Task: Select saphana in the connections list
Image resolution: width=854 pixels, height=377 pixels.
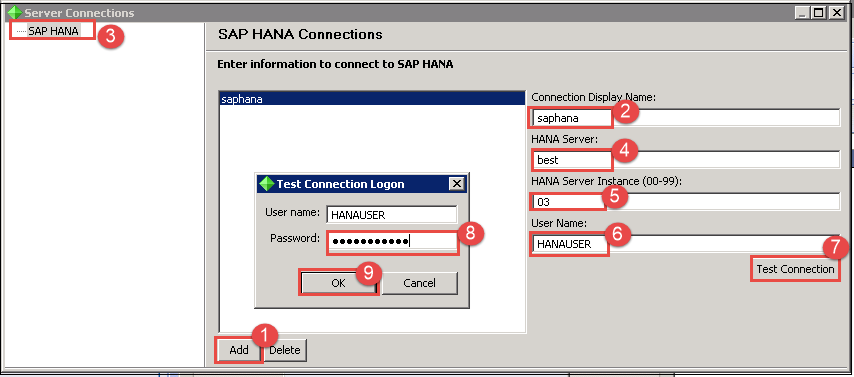Action: [371, 99]
